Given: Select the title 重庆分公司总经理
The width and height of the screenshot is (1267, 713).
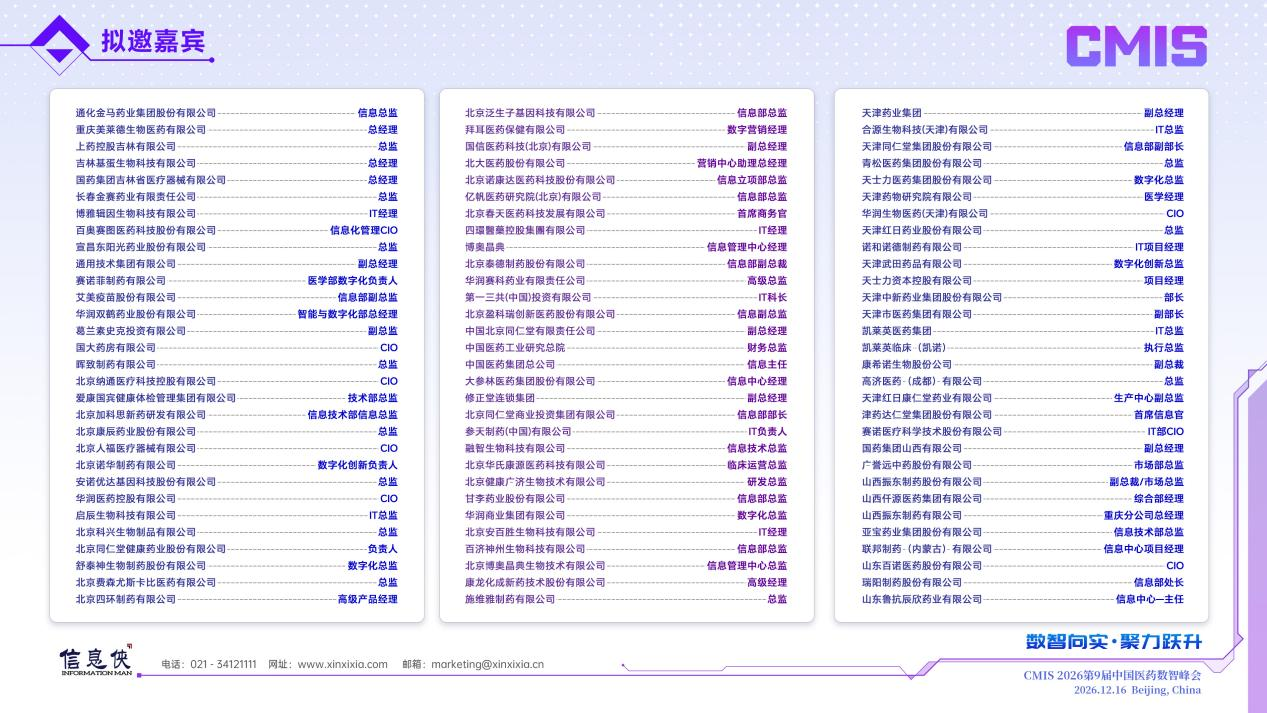Looking at the screenshot, I should coord(1144,516).
